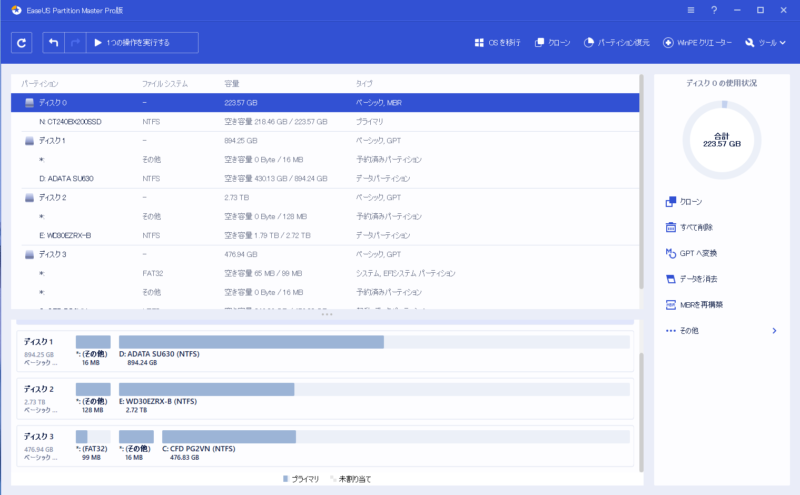The image size is (800, 495).
Task: Sort by 容量 column header
Action: [x=232, y=84]
